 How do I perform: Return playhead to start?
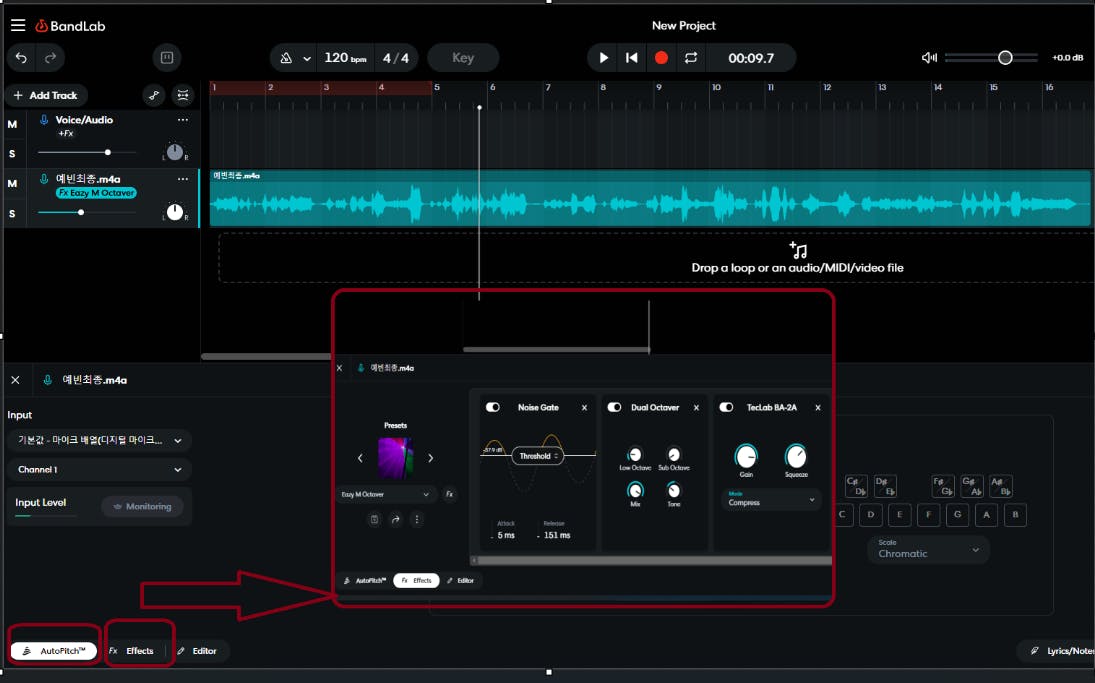pos(632,58)
